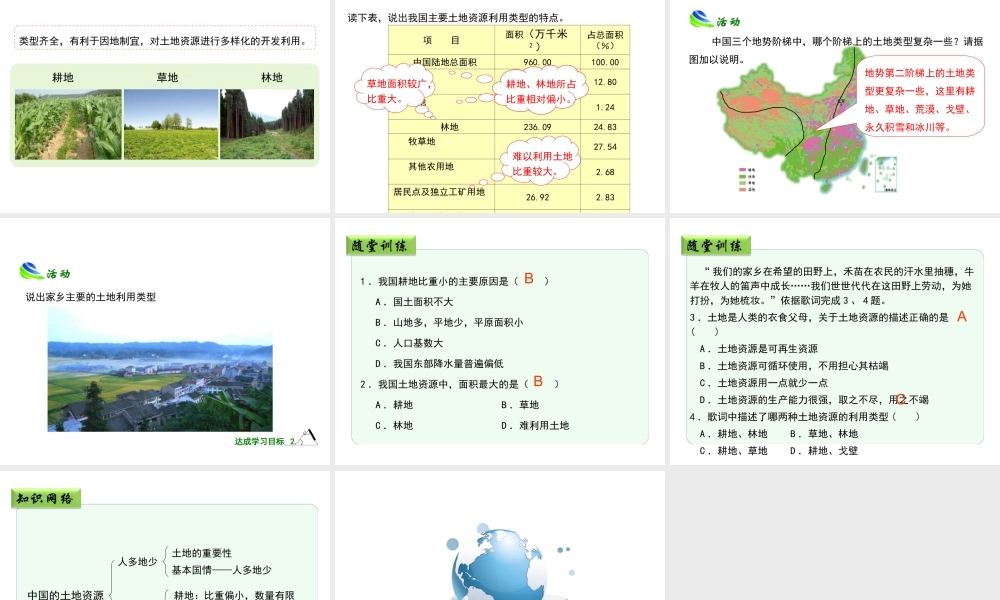Viewport: 1000px width, 600px height.
Task: Click the root node 中国的土地资源
Action: click(x=65, y=594)
